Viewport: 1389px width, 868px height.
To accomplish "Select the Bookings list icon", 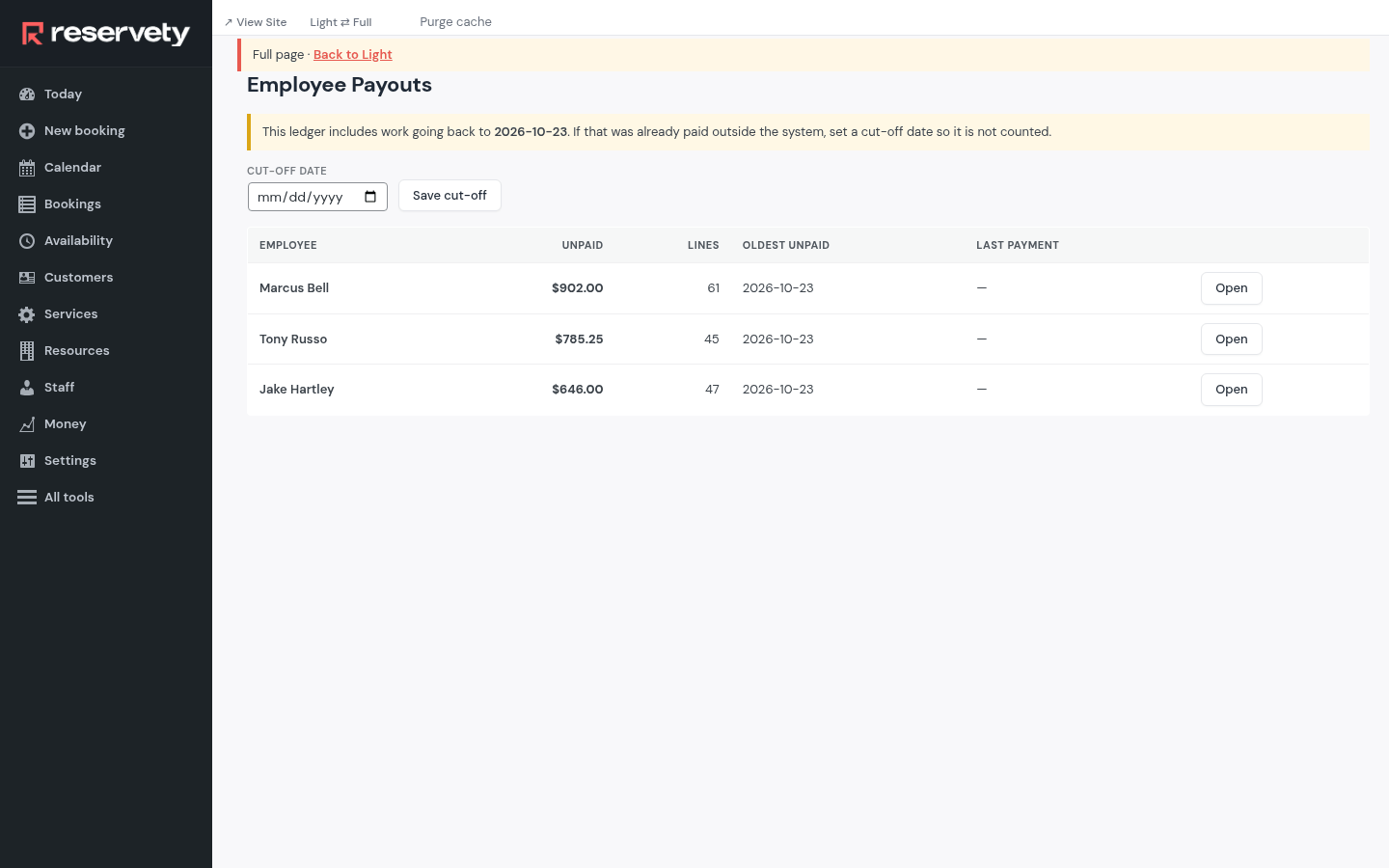I will [x=27, y=204].
